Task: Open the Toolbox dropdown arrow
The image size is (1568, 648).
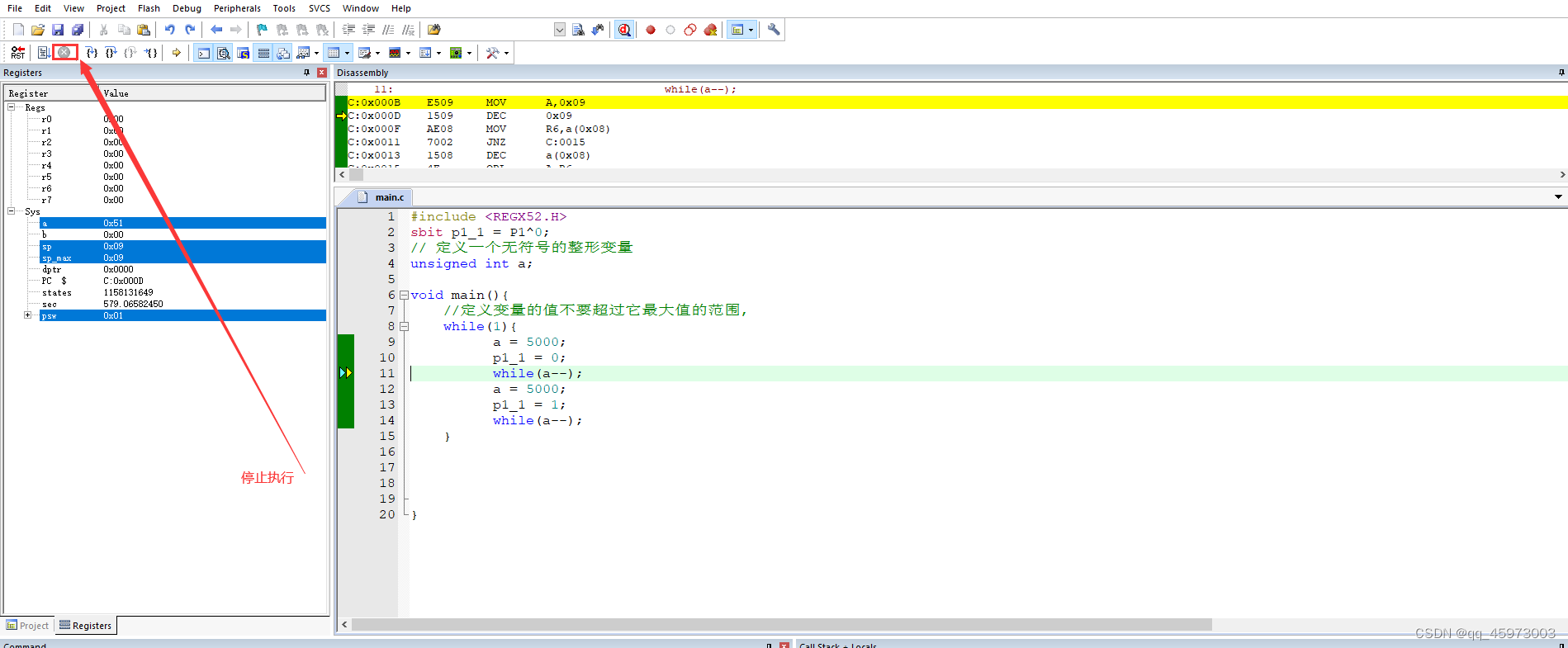Action: tap(507, 53)
